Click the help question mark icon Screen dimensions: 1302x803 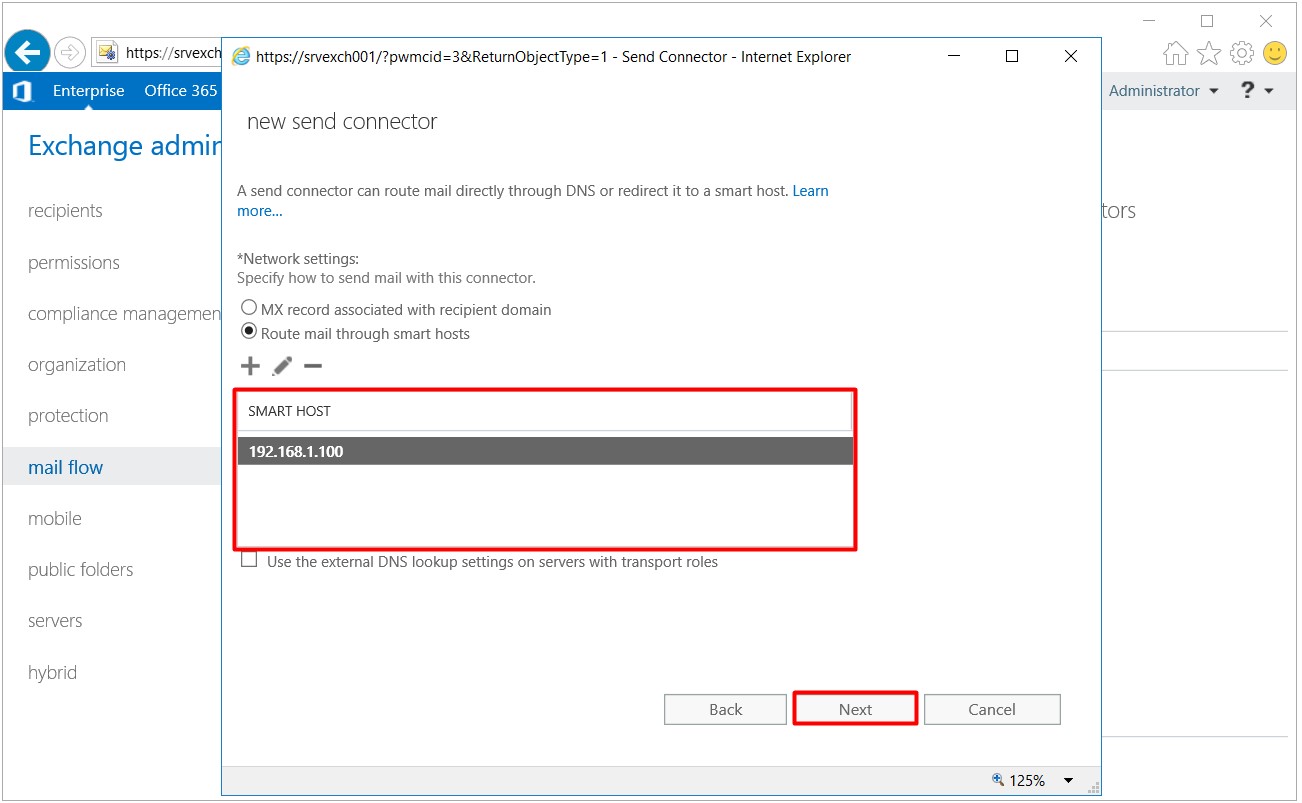click(x=1247, y=90)
